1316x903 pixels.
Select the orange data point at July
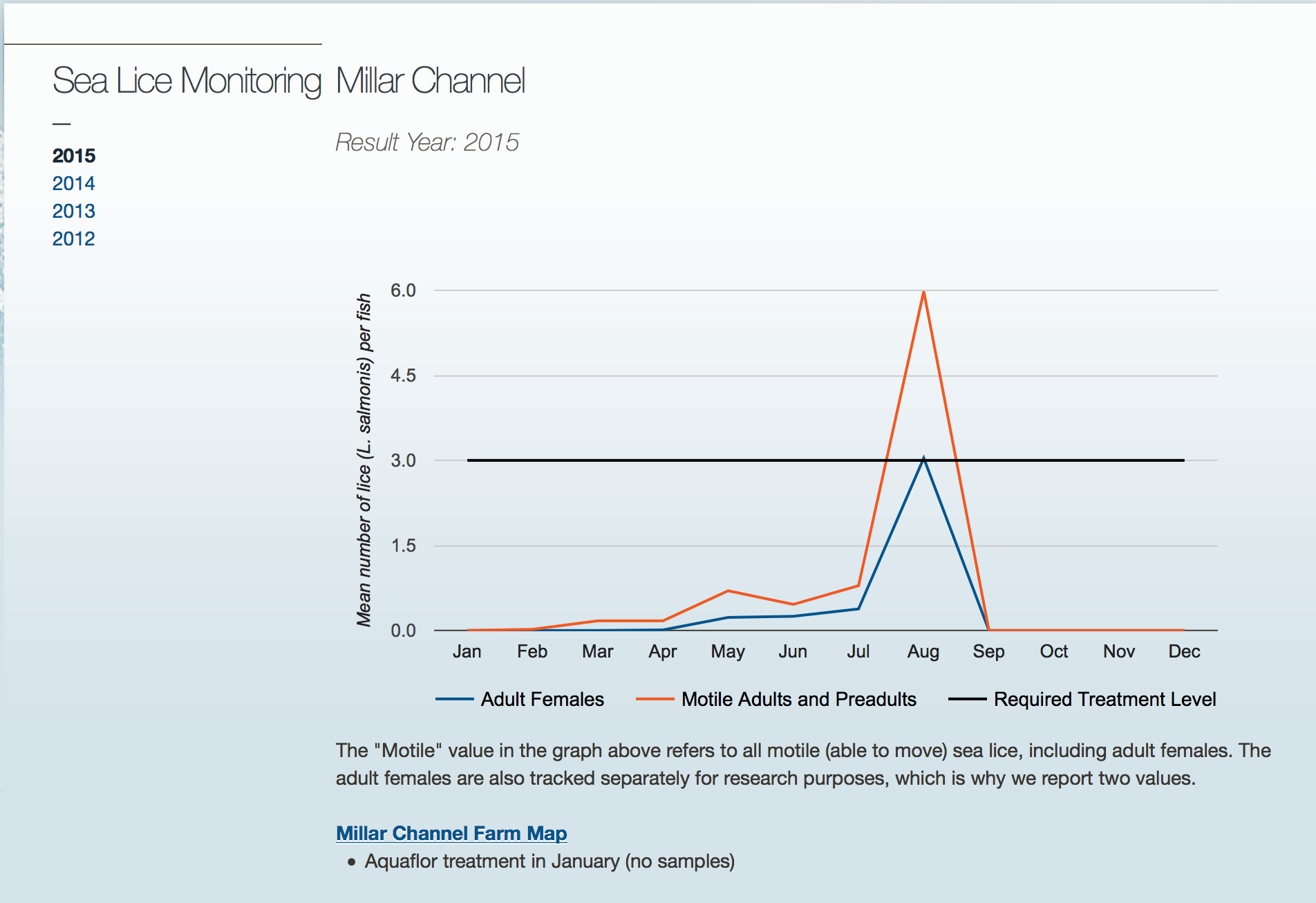(858, 586)
